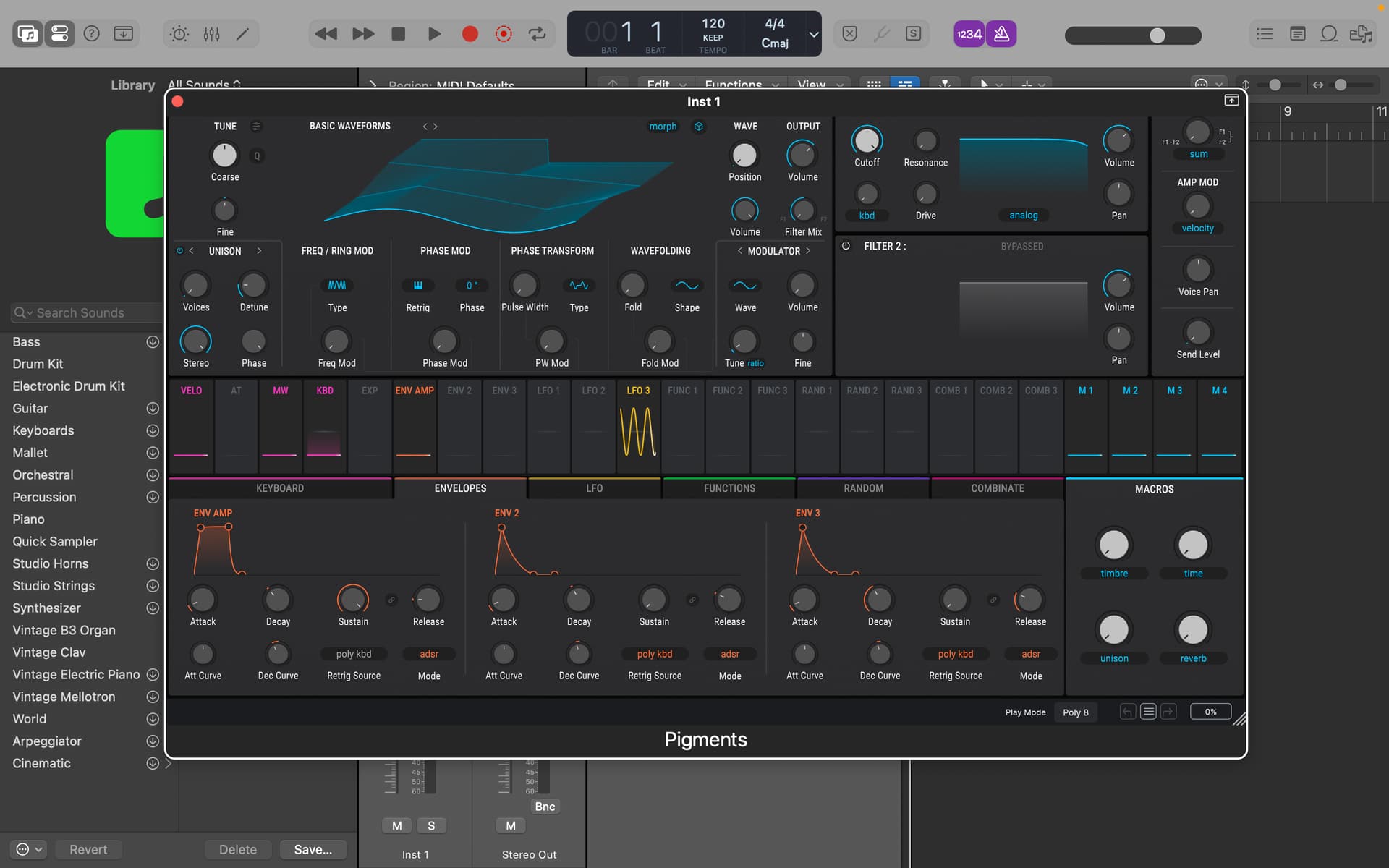Open LCD display mode dropdown arrow
The height and width of the screenshot is (868, 1389).
814,34
